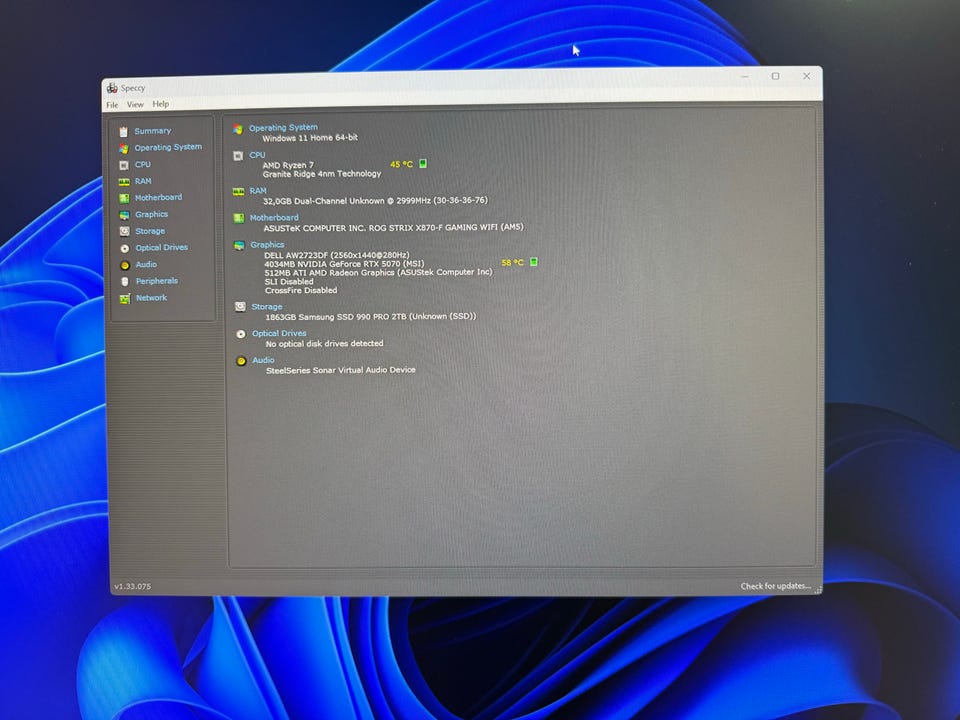
Task: Click the Audio speaker icon in the sidebar
Action: point(125,265)
